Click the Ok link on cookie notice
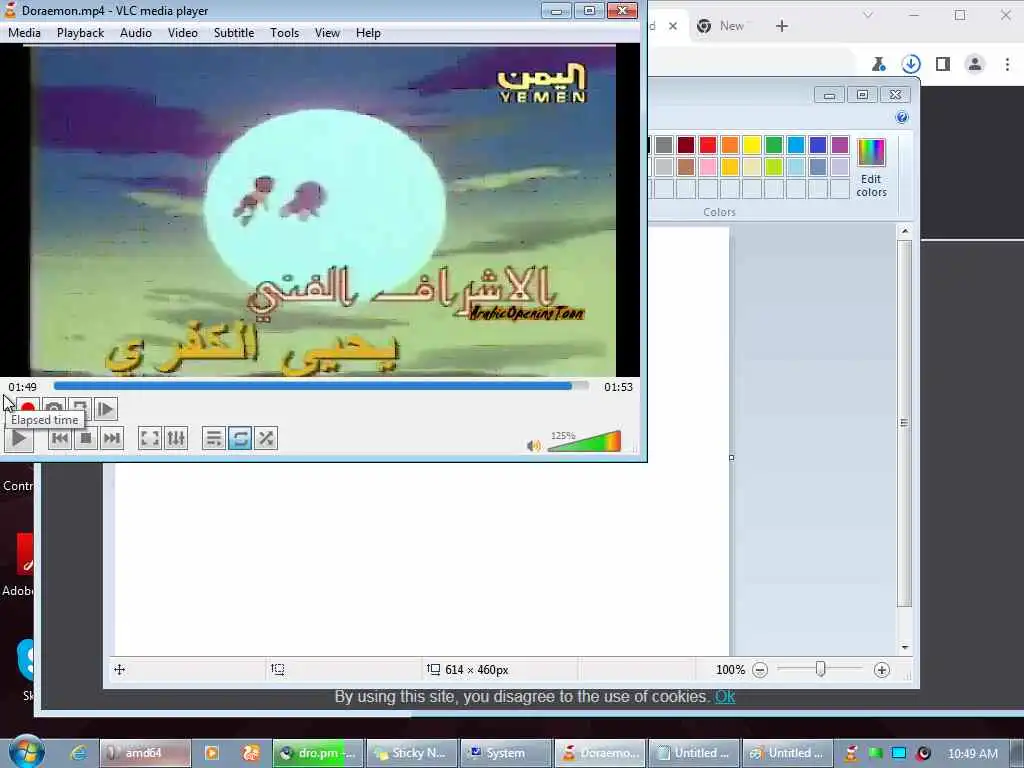 [x=725, y=697]
